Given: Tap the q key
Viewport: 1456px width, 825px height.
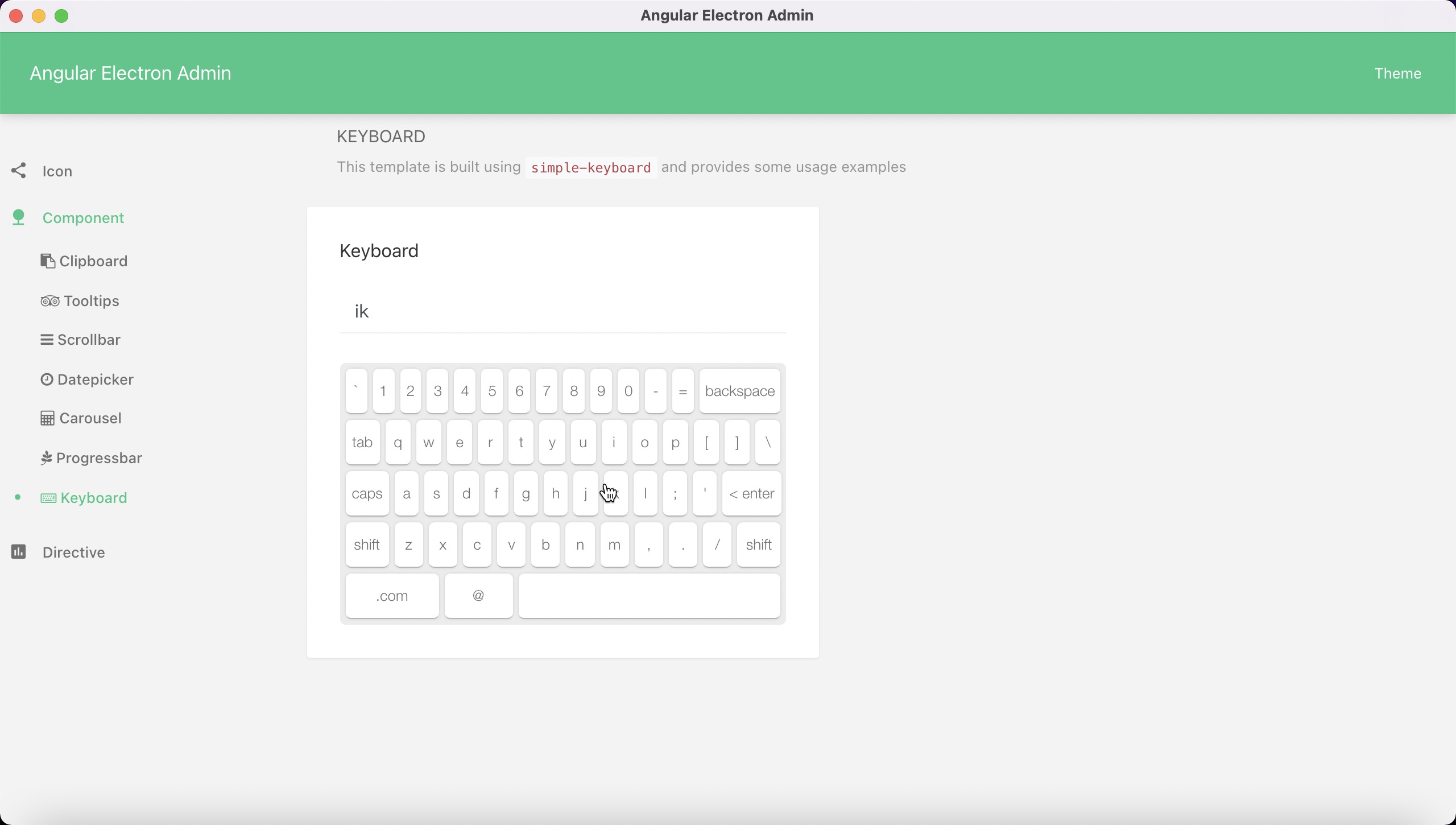Looking at the screenshot, I should (x=398, y=442).
